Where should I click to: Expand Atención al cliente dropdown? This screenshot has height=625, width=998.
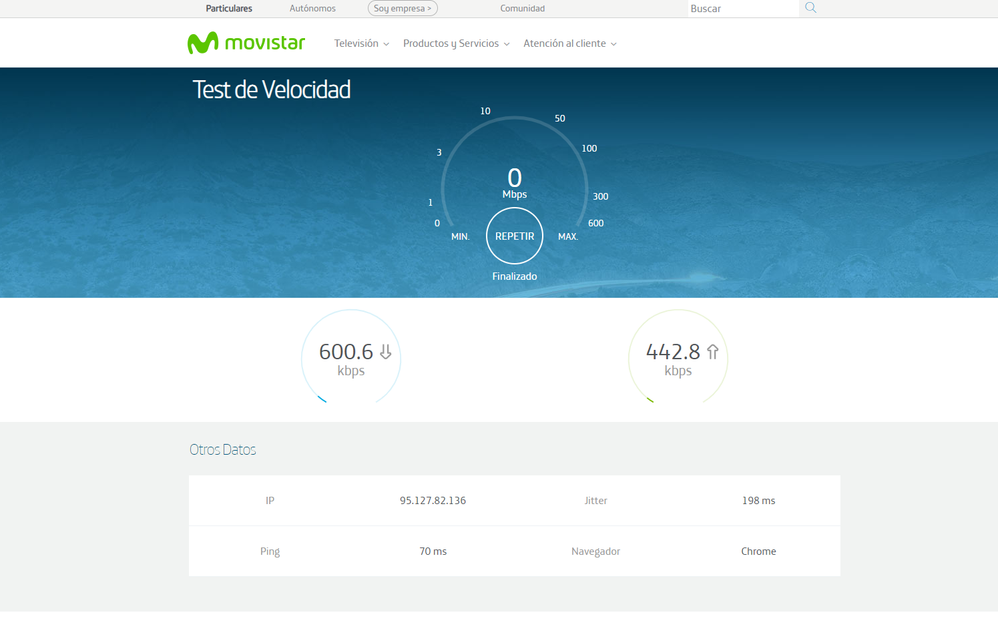569,44
